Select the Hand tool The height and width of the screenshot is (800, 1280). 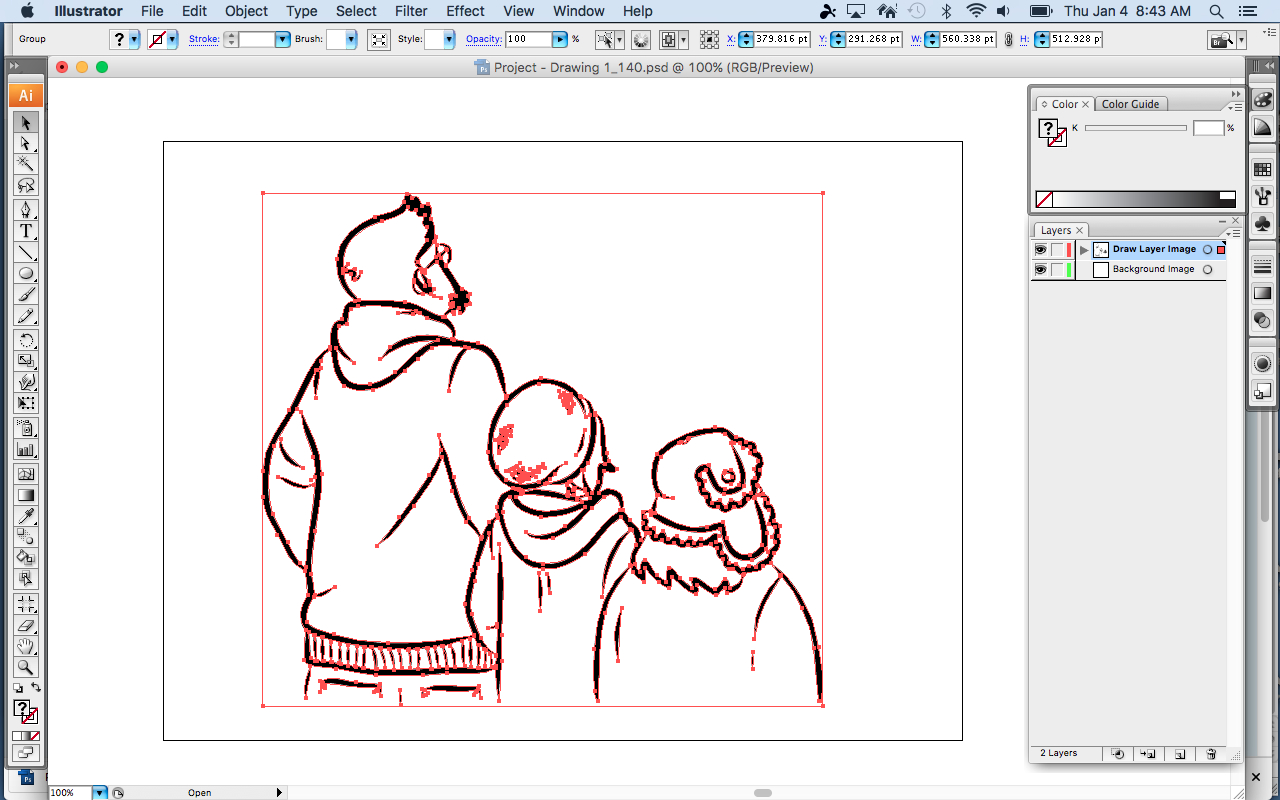(x=26, y=646)
